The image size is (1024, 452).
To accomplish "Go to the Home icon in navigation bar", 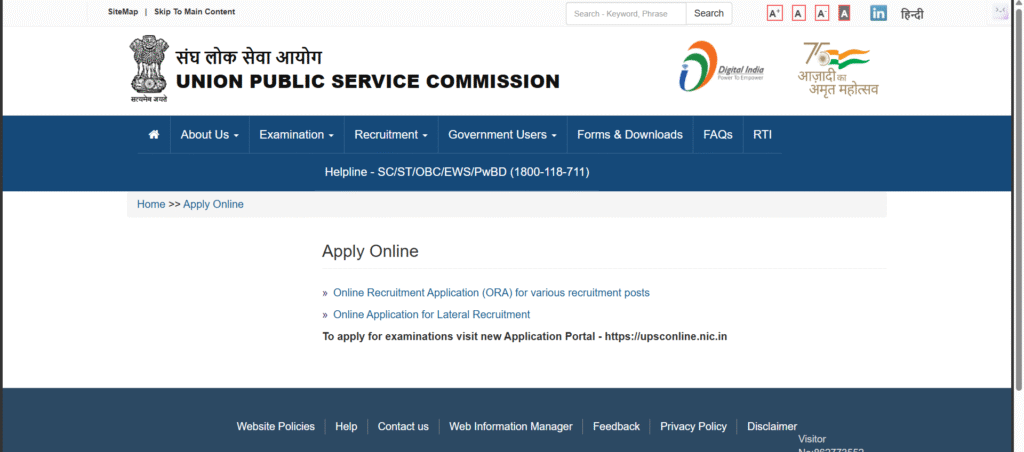I will pyautogui.click(x=154, y=135).
